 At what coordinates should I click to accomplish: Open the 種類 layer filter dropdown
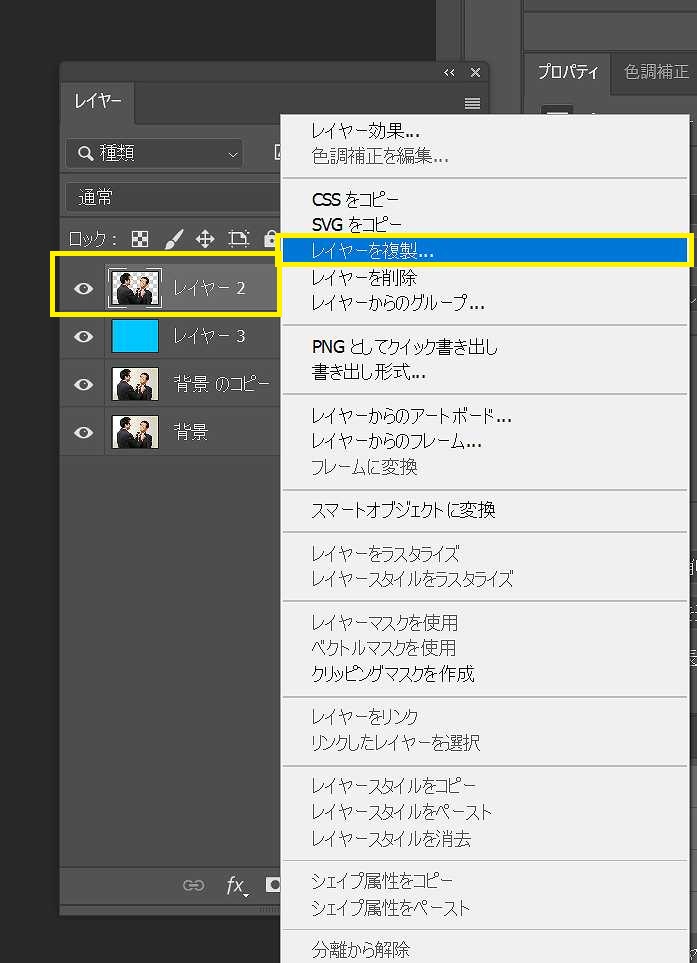point(155,154)
